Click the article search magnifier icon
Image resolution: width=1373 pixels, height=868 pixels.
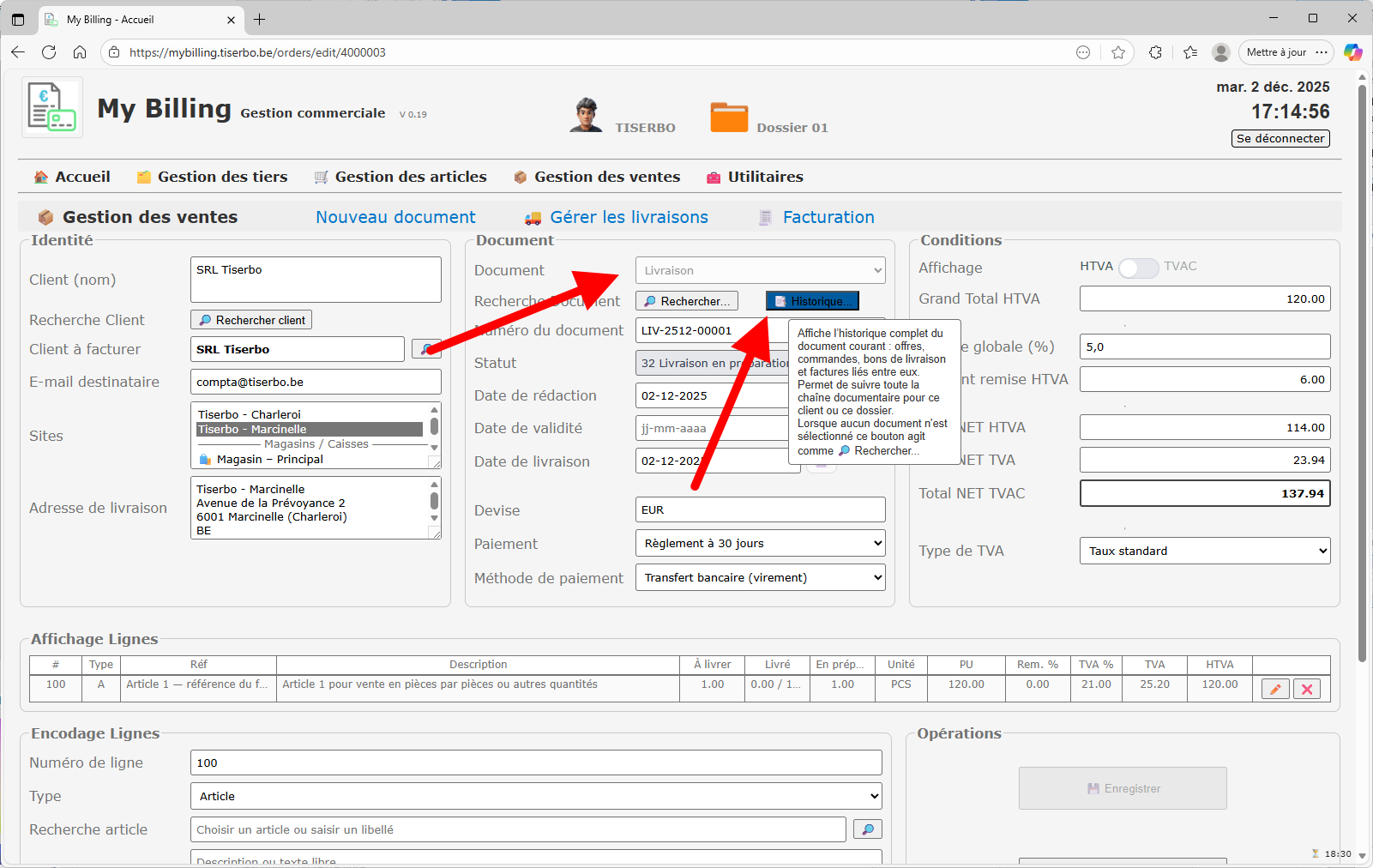point(867,829)
